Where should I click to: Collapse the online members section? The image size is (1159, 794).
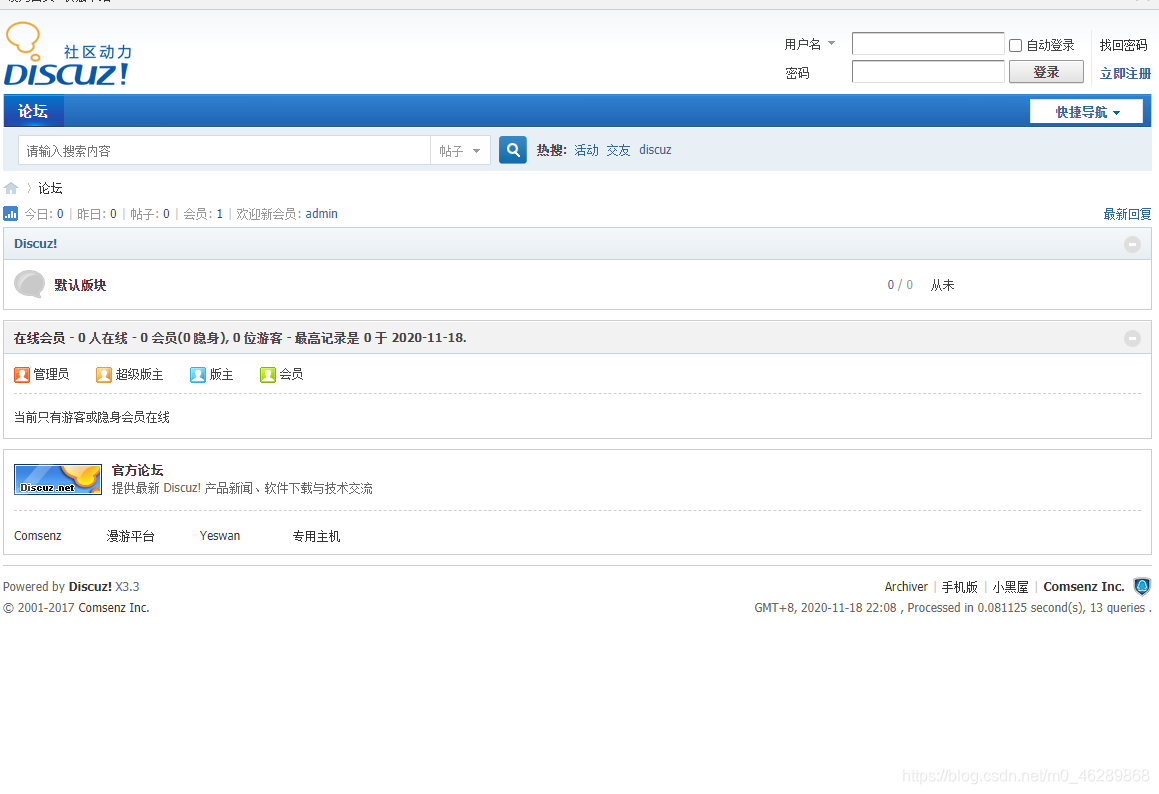click(x=1132, y=338)
